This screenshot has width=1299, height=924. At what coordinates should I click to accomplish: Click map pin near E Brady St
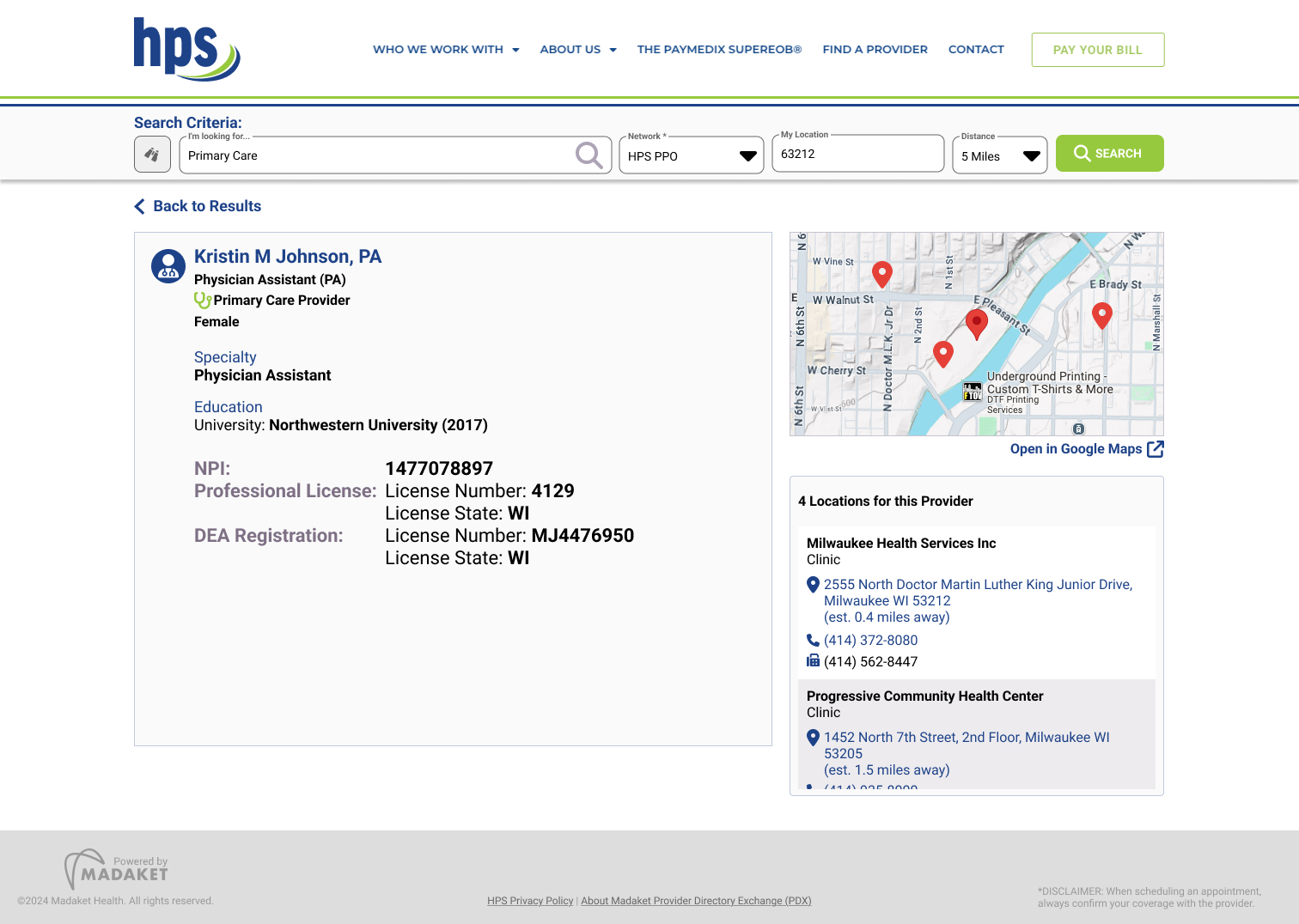(1102, 316)
